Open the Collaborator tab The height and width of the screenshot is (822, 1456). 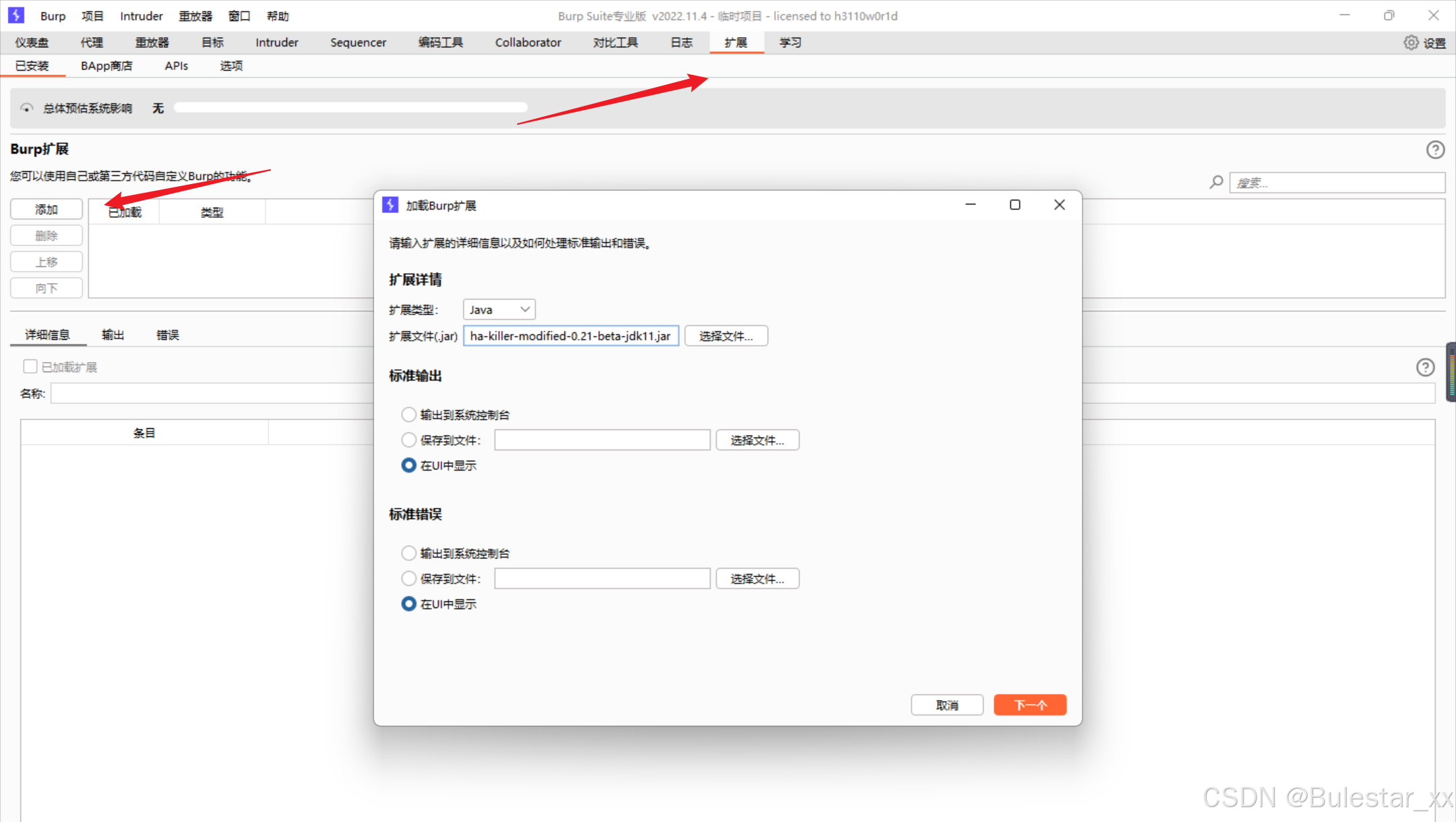click(x=528, y=42)
